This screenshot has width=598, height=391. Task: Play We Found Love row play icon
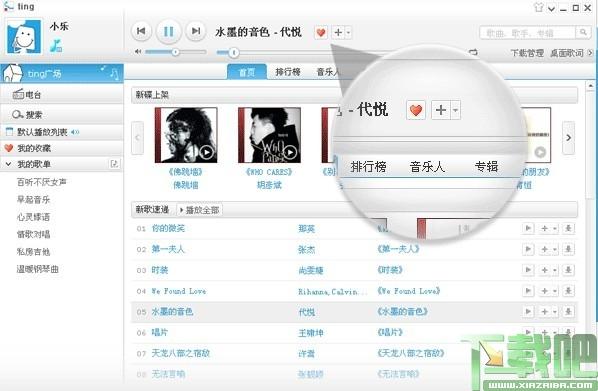pyautogui.click(x=528, y=291)
